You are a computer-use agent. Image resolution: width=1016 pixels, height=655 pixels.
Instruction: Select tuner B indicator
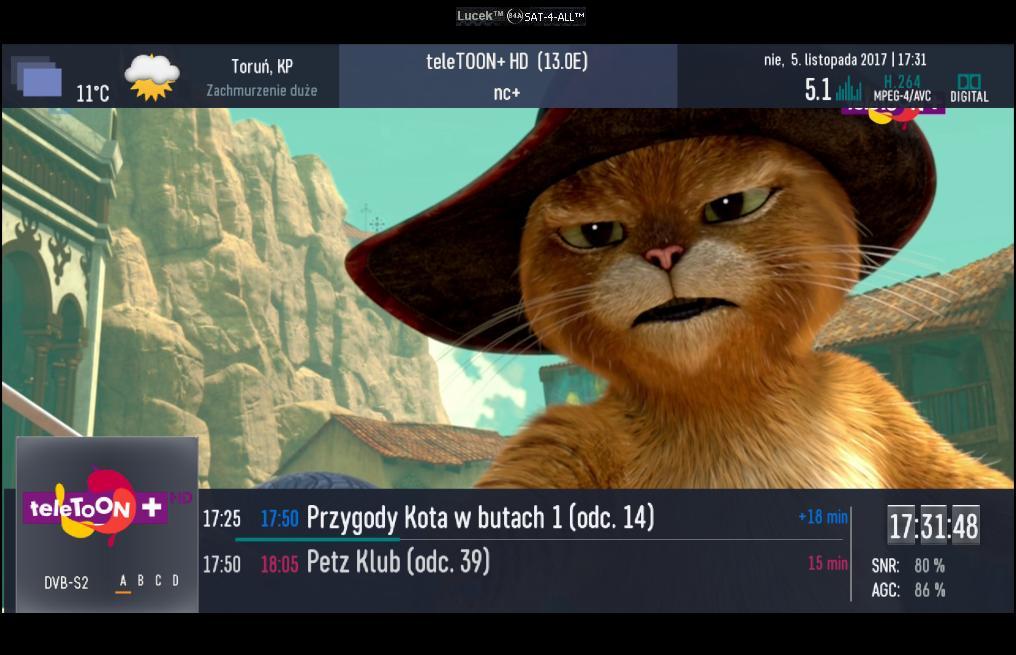(141, 580)
